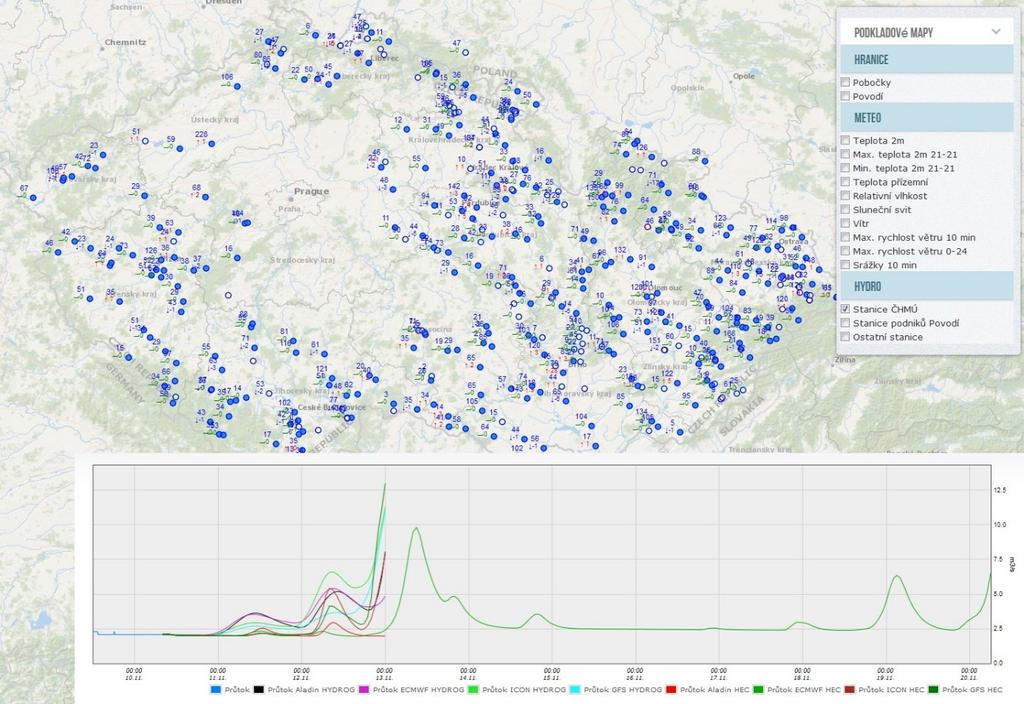Toggle Průtok ICON HYDROG series label
The height and width of the screenshot is (704, 1024).
[x=524, y=690]
